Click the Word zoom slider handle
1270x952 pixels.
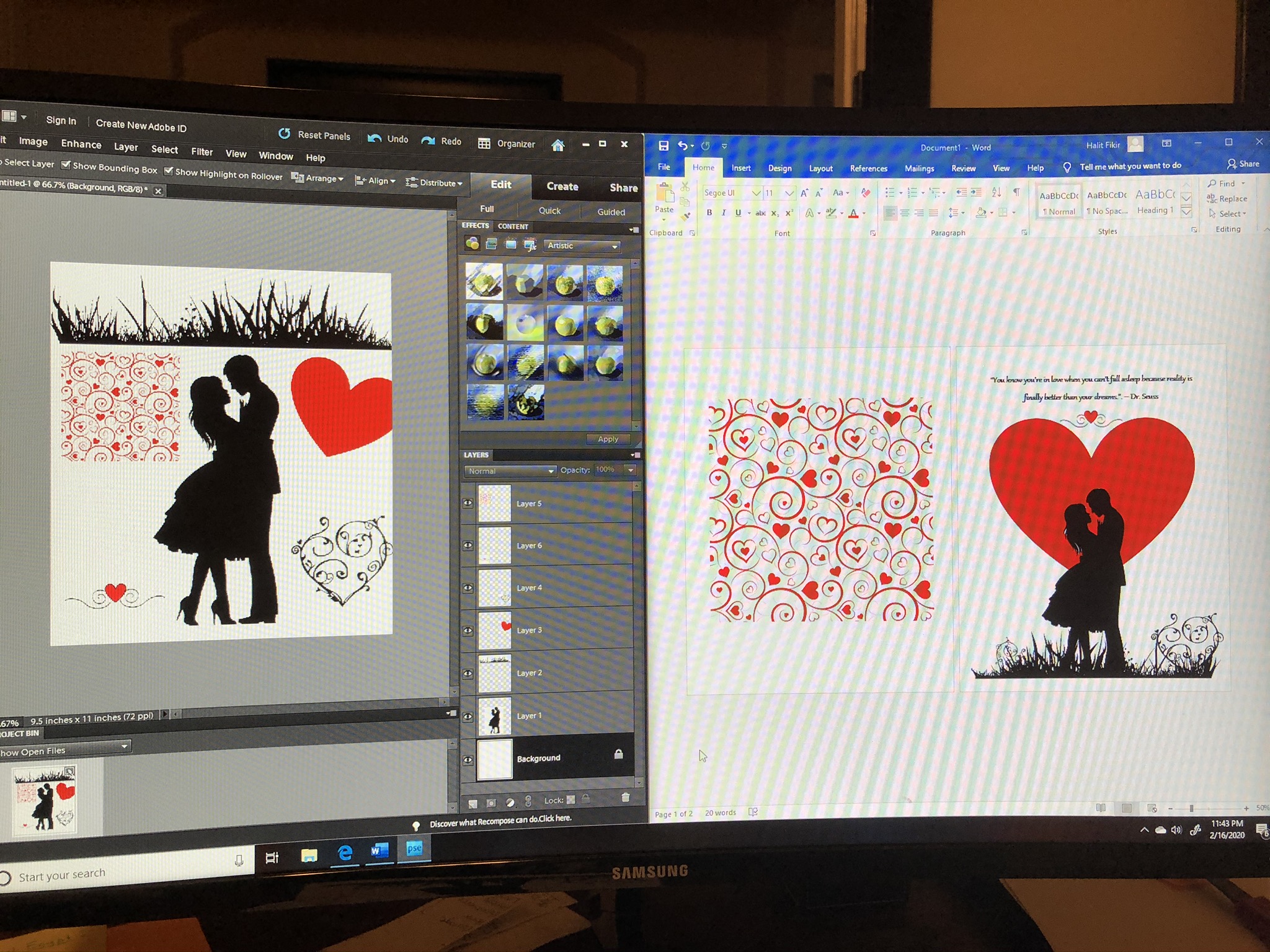1191,808
